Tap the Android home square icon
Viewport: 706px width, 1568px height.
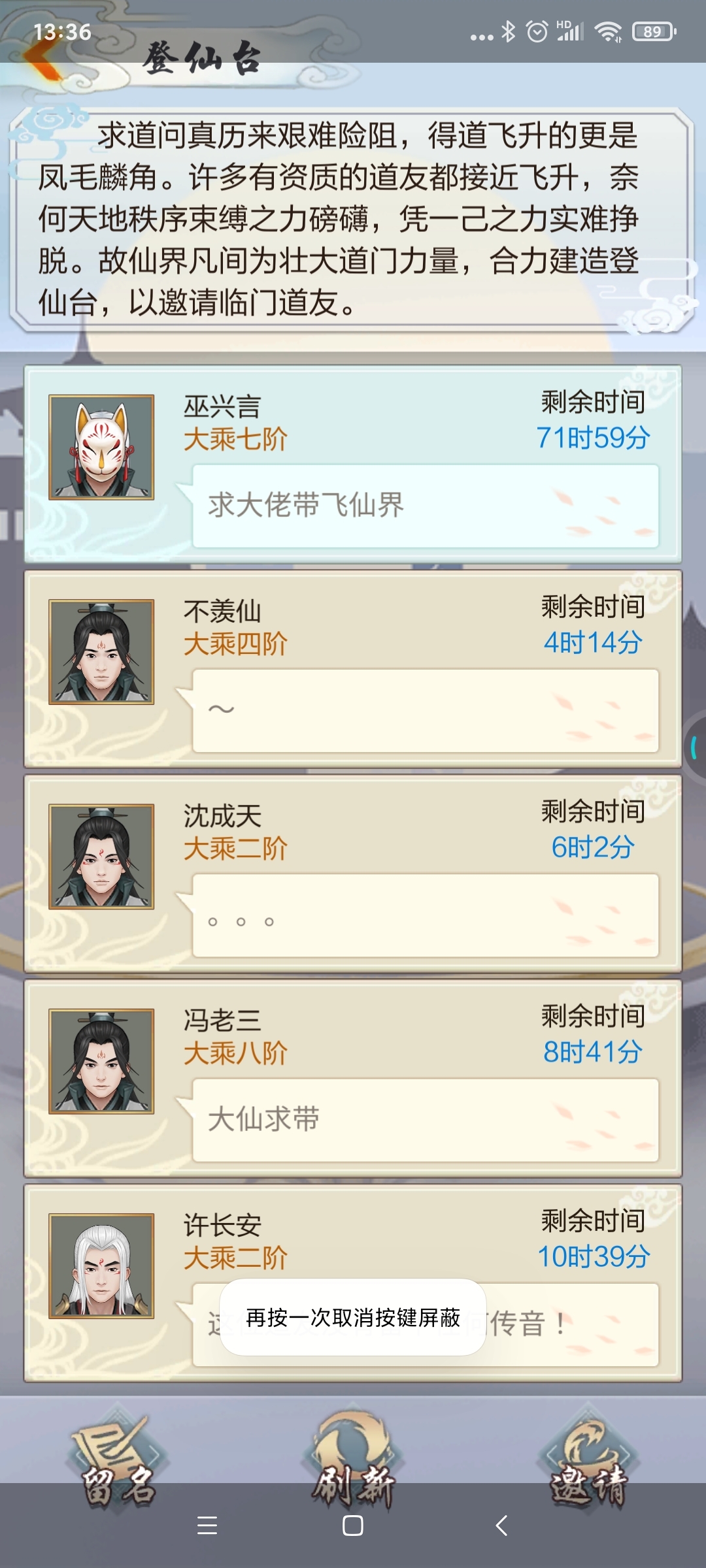pos(353,1526)
